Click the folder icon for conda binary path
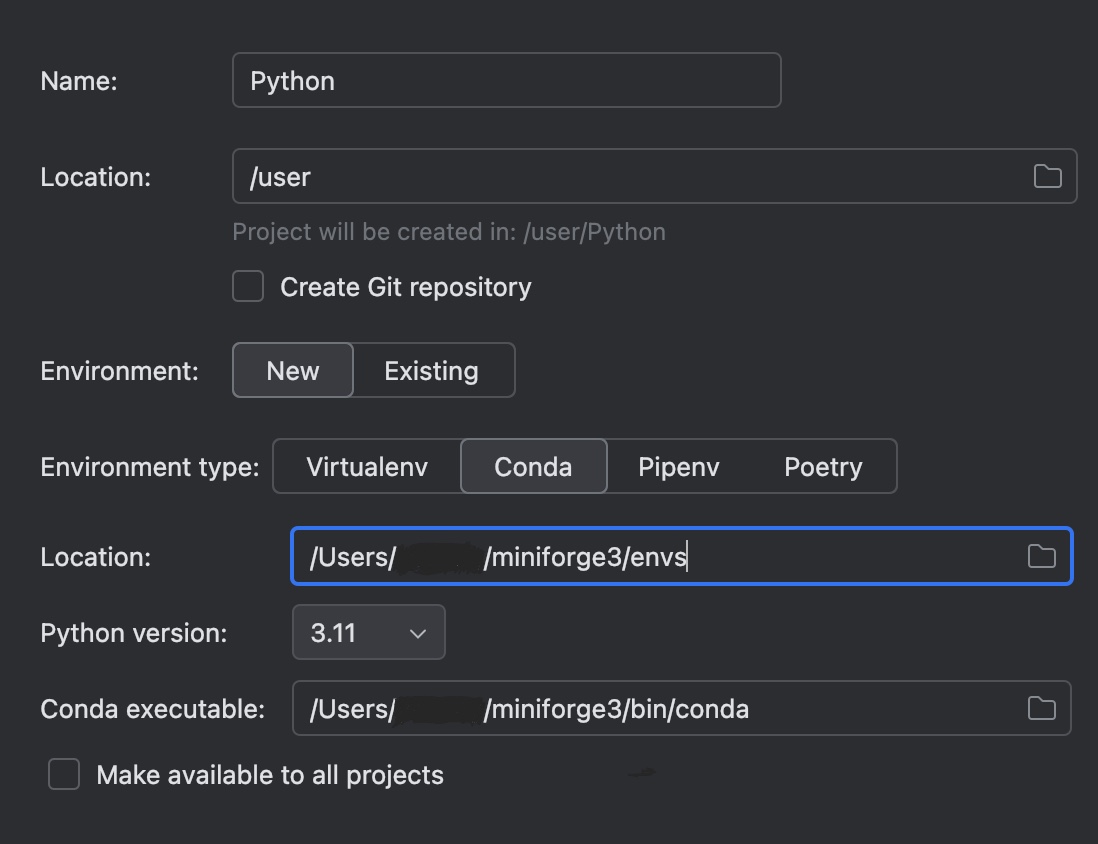Viewport: 1098px width, 844px height. [x=1040, y=708]
